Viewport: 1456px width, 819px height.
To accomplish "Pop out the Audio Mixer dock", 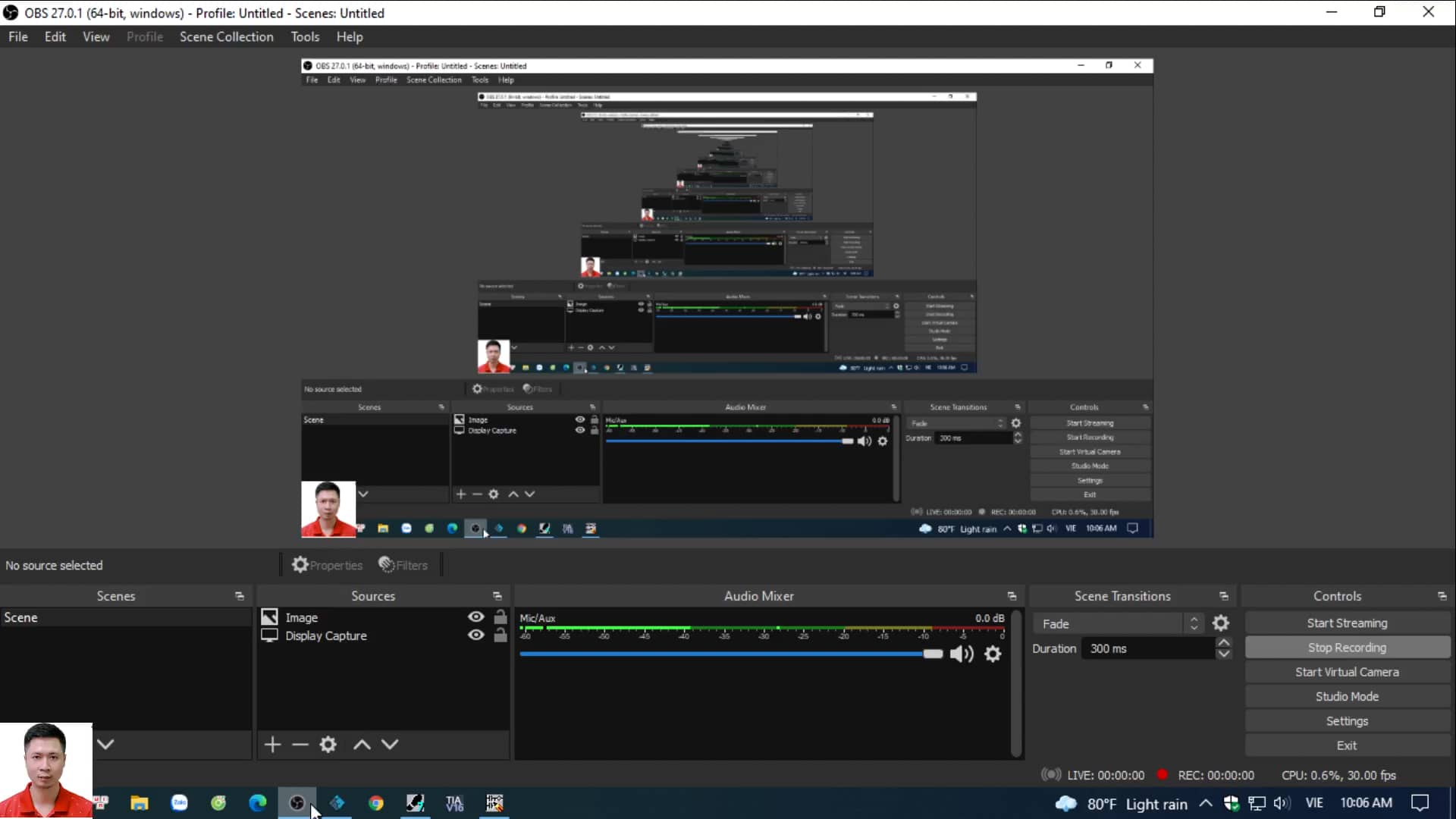I will tap(1012, 596).
